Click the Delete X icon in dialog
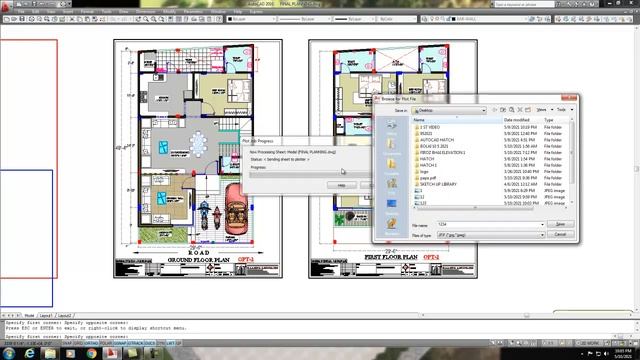640x360 pixels. tap(520, 110)
